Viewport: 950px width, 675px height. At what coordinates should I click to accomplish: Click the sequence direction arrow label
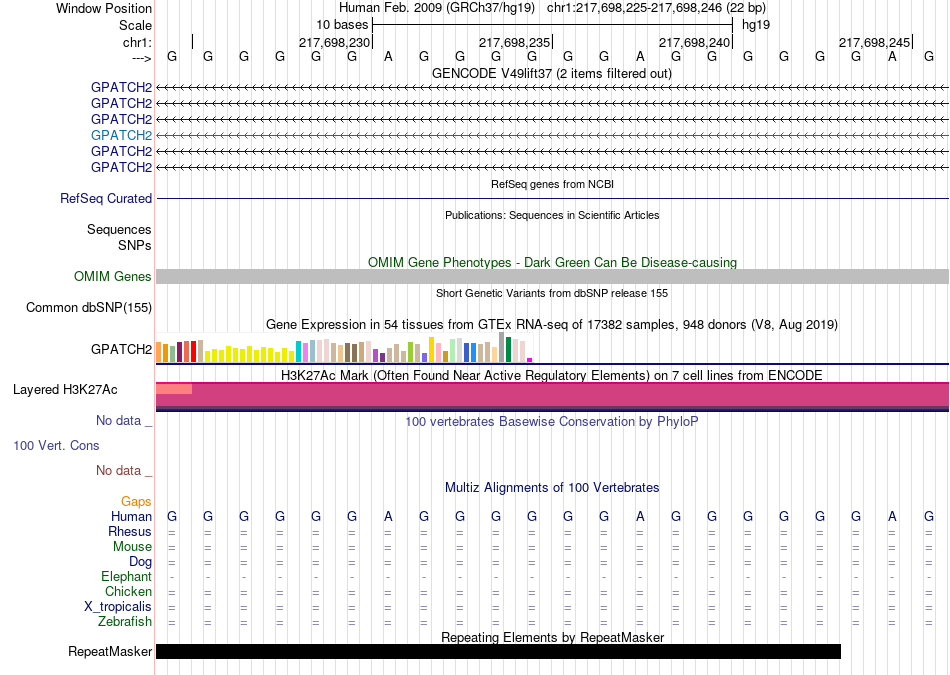pyautogui.click(x=142, y=58)
